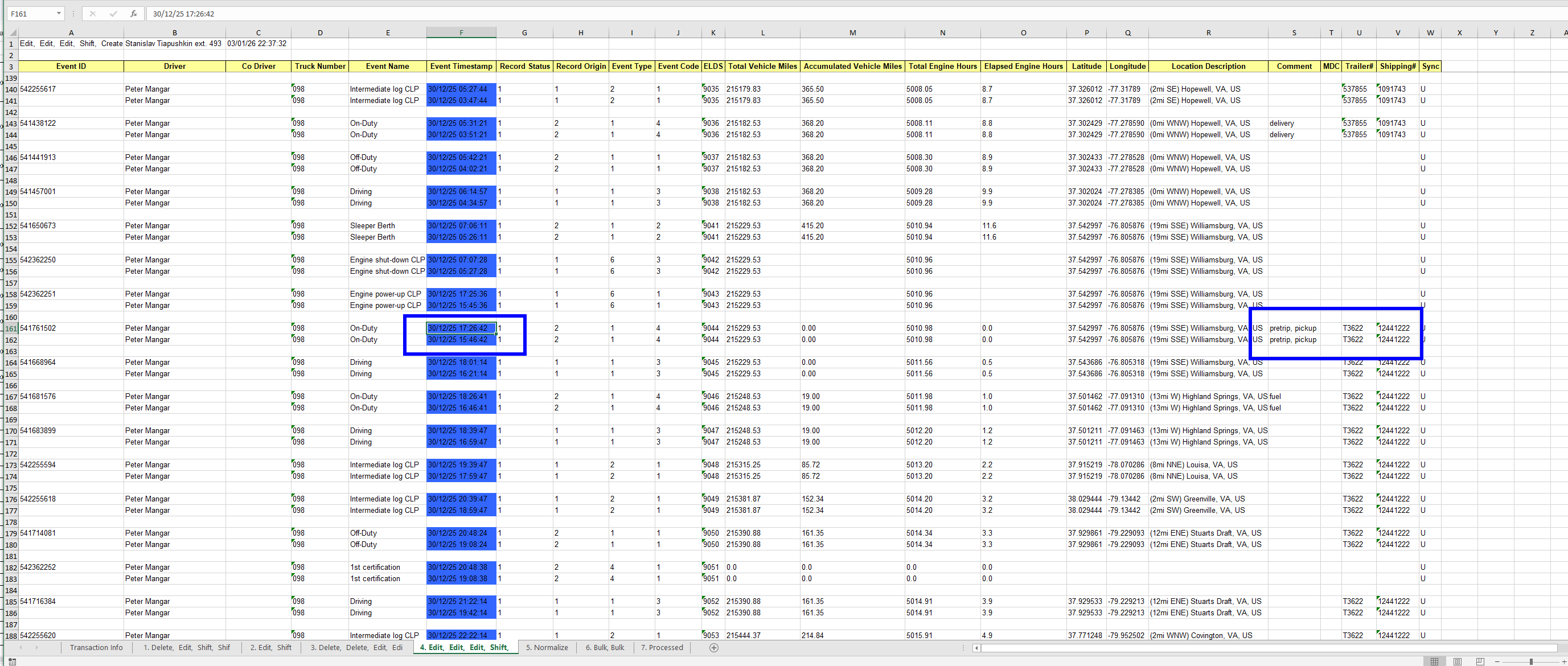Click the zoom out minus icon
1568x666 pixels.
click(x=1497, y=661)
